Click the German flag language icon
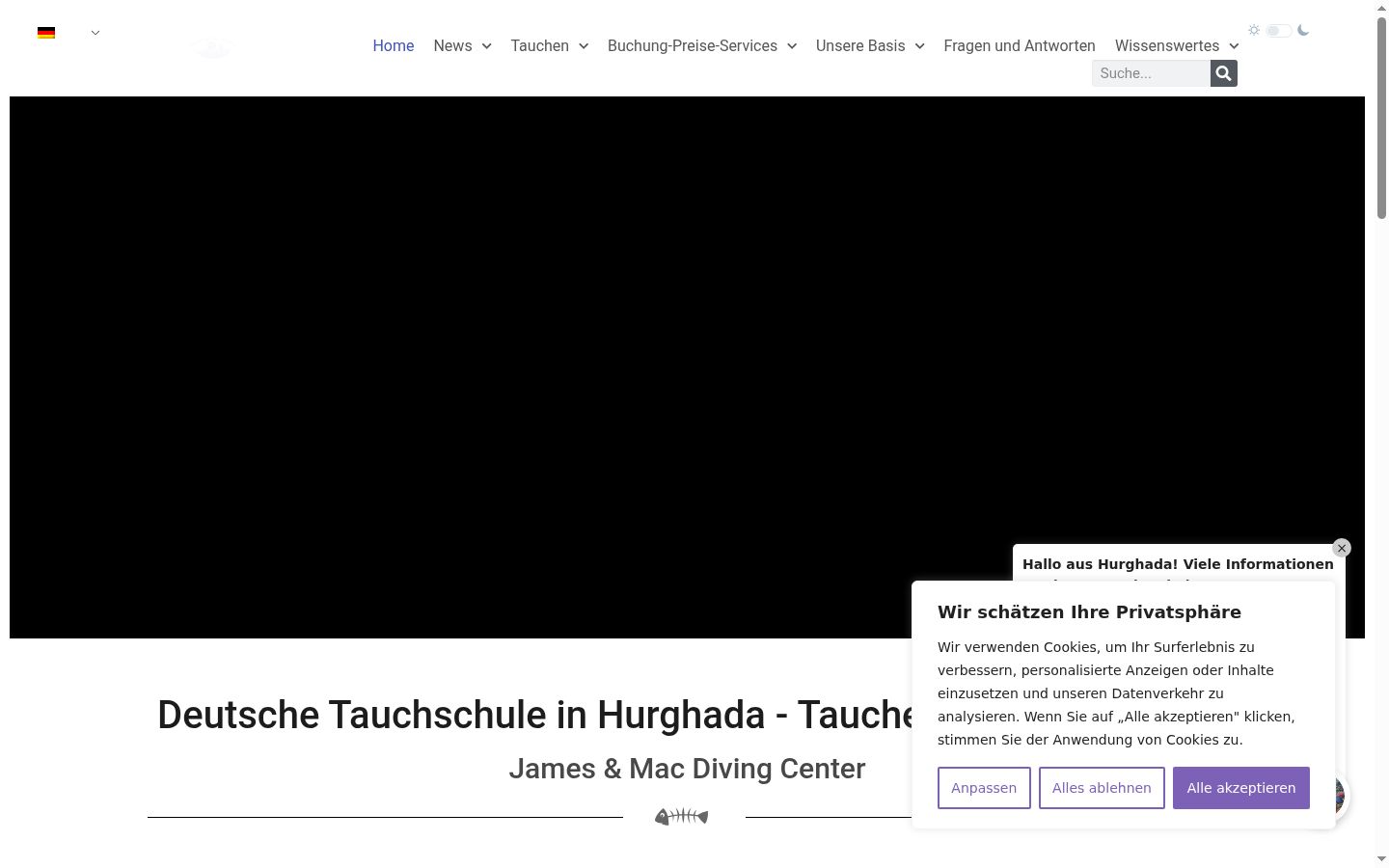 (x=46, y=33)
